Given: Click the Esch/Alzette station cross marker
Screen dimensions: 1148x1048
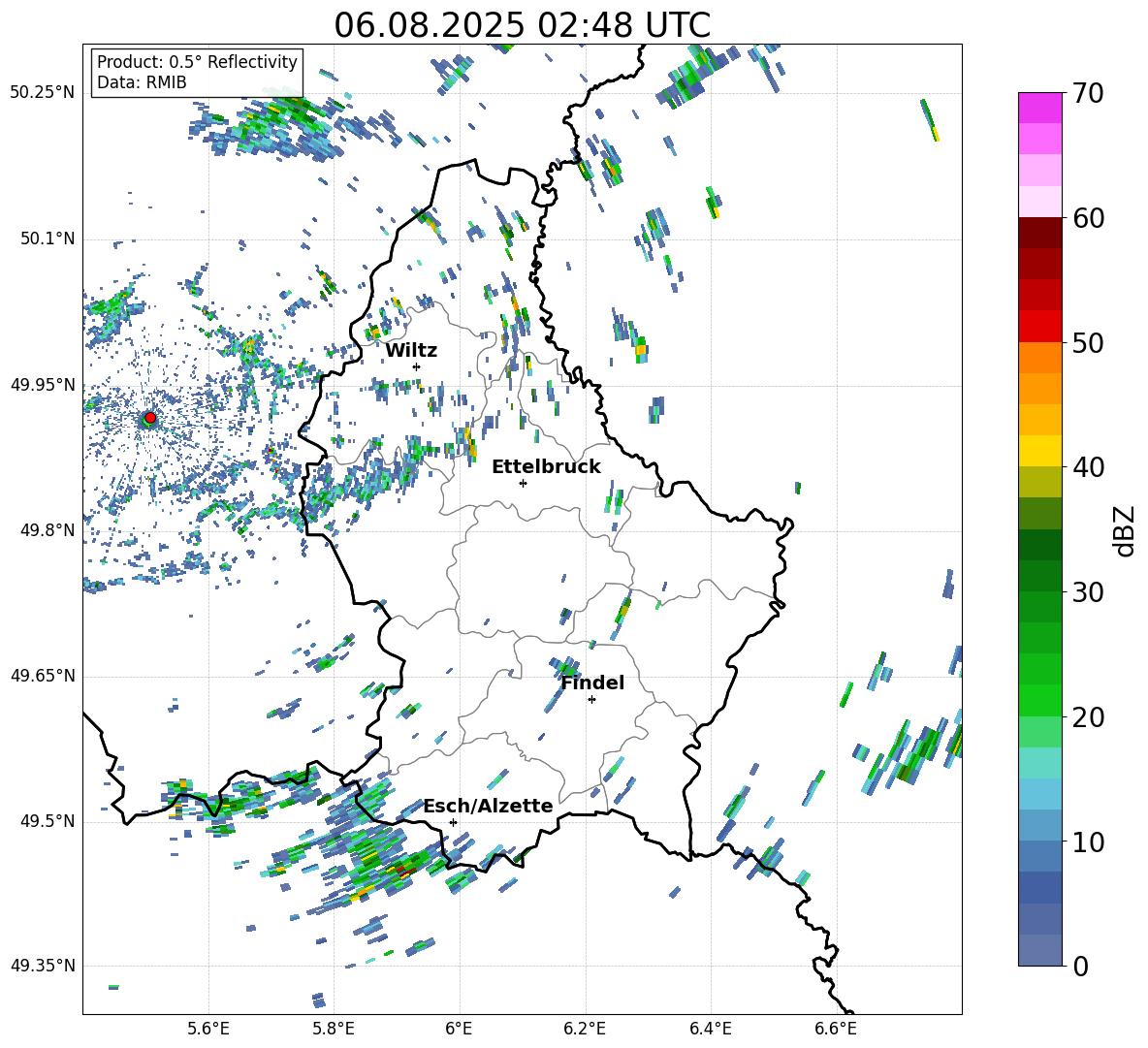Looking at the screenshot, I should tap(453, 822).
